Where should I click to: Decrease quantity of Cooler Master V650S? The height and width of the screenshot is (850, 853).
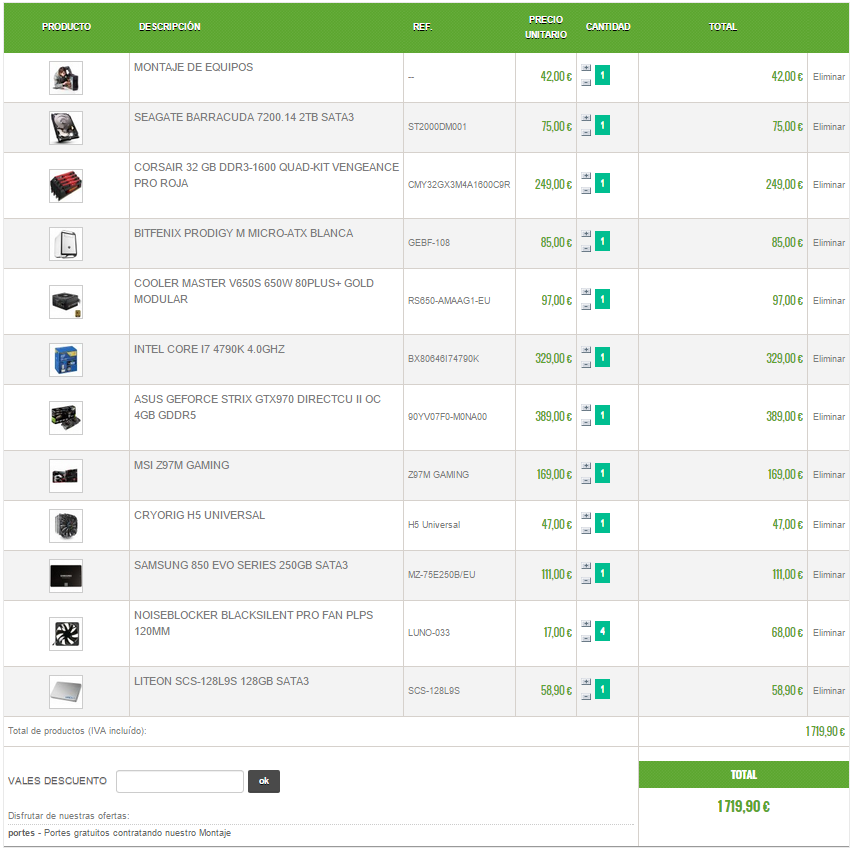(x=586, y=307)
